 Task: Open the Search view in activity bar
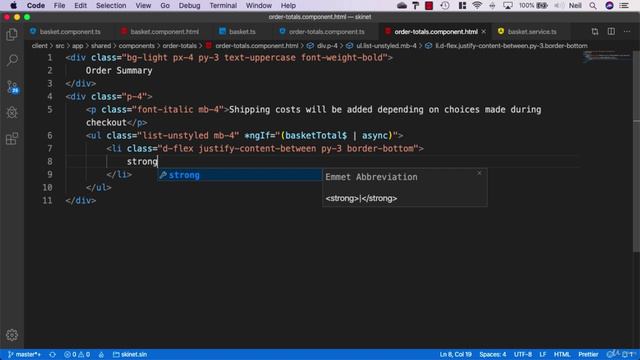(x=12, y=60)
